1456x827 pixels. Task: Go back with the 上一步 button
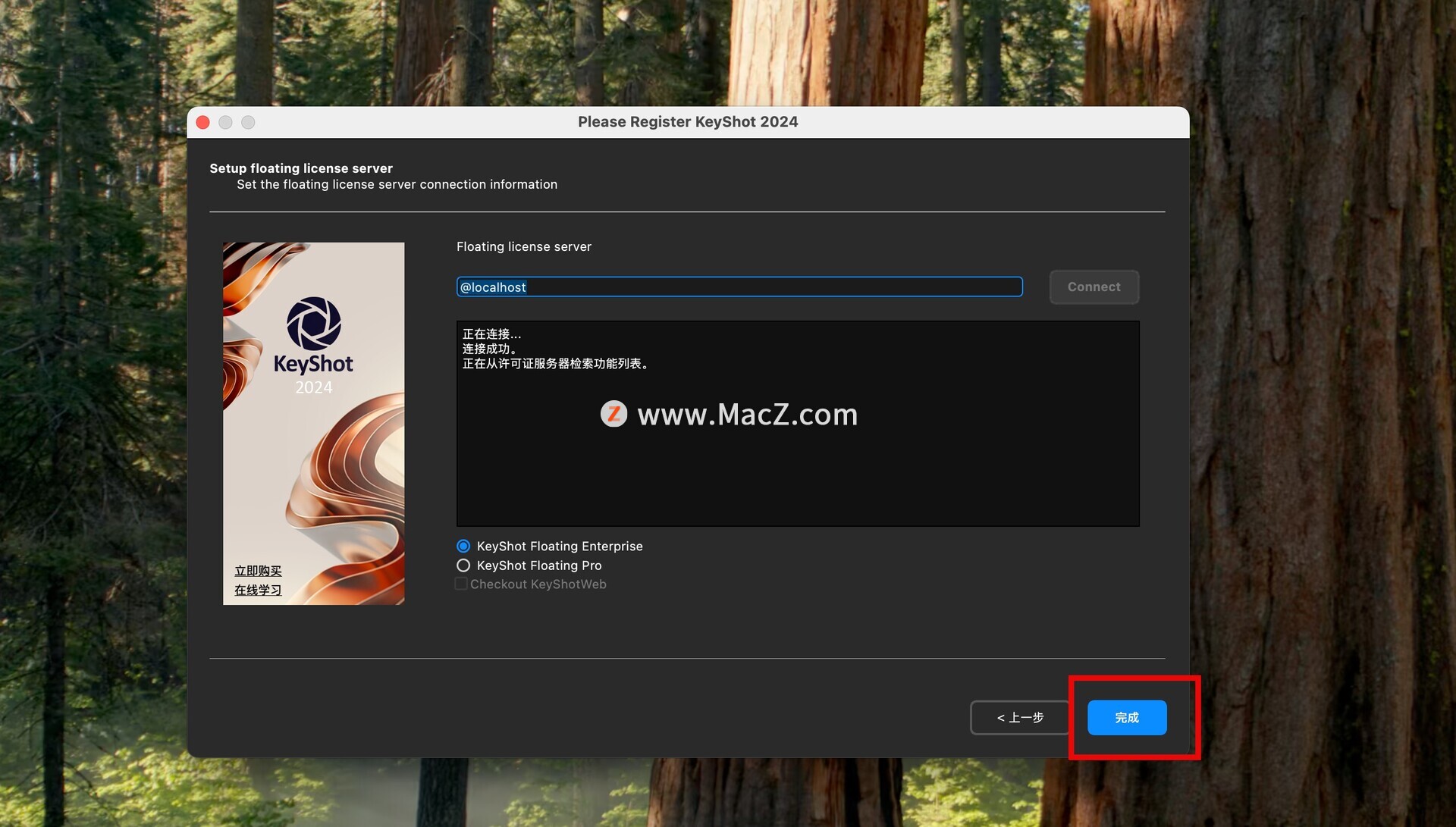click(1020, 717)
